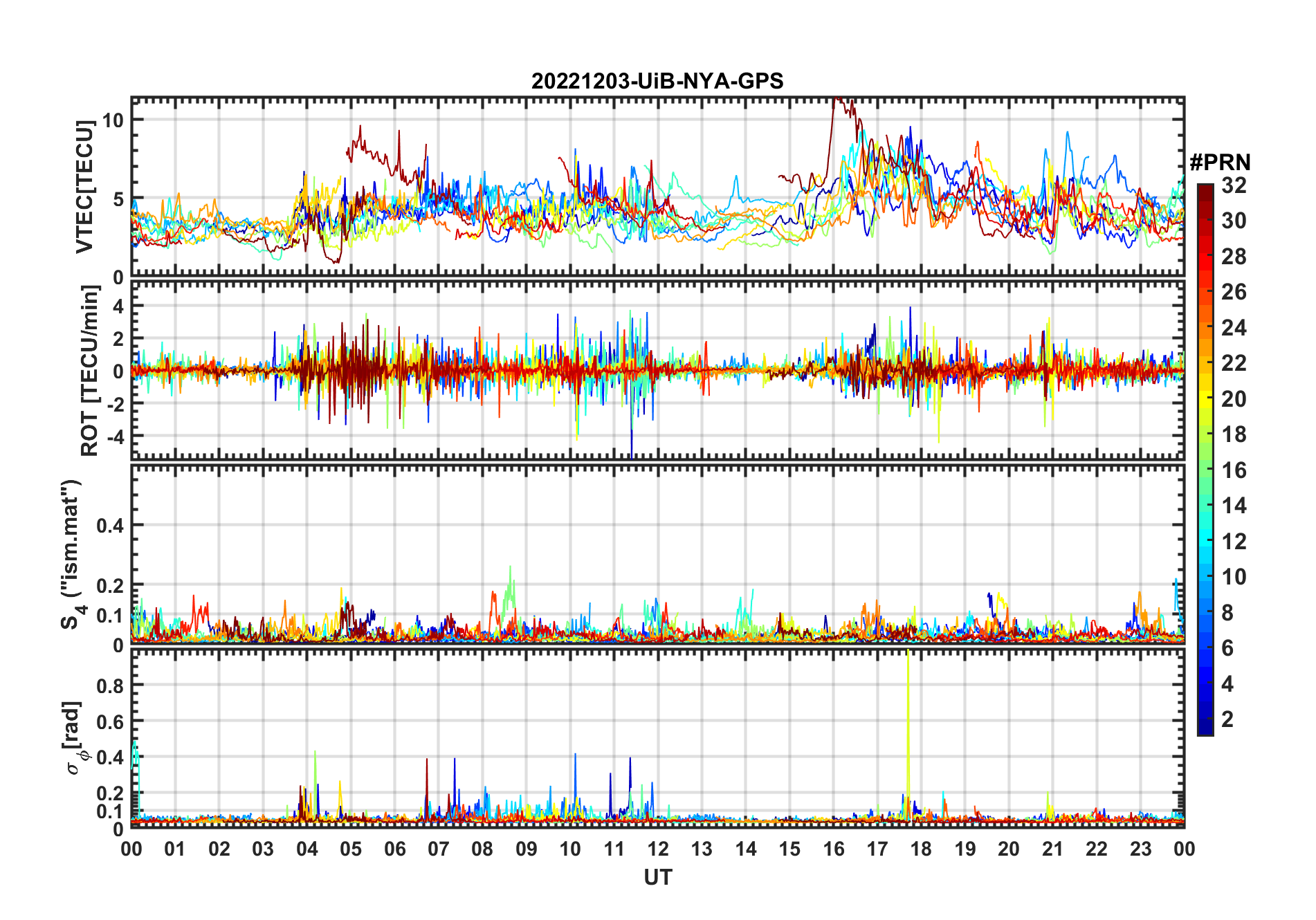This screenshot has height=920, width=1316.
Task: Click the plot title "20221203-UiB-NYA-GPS"
Action: (657, 82)
